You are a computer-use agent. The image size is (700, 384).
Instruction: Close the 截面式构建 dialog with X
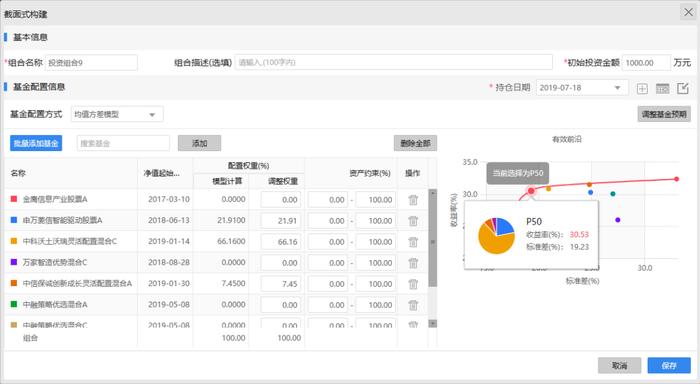[688, 13]
